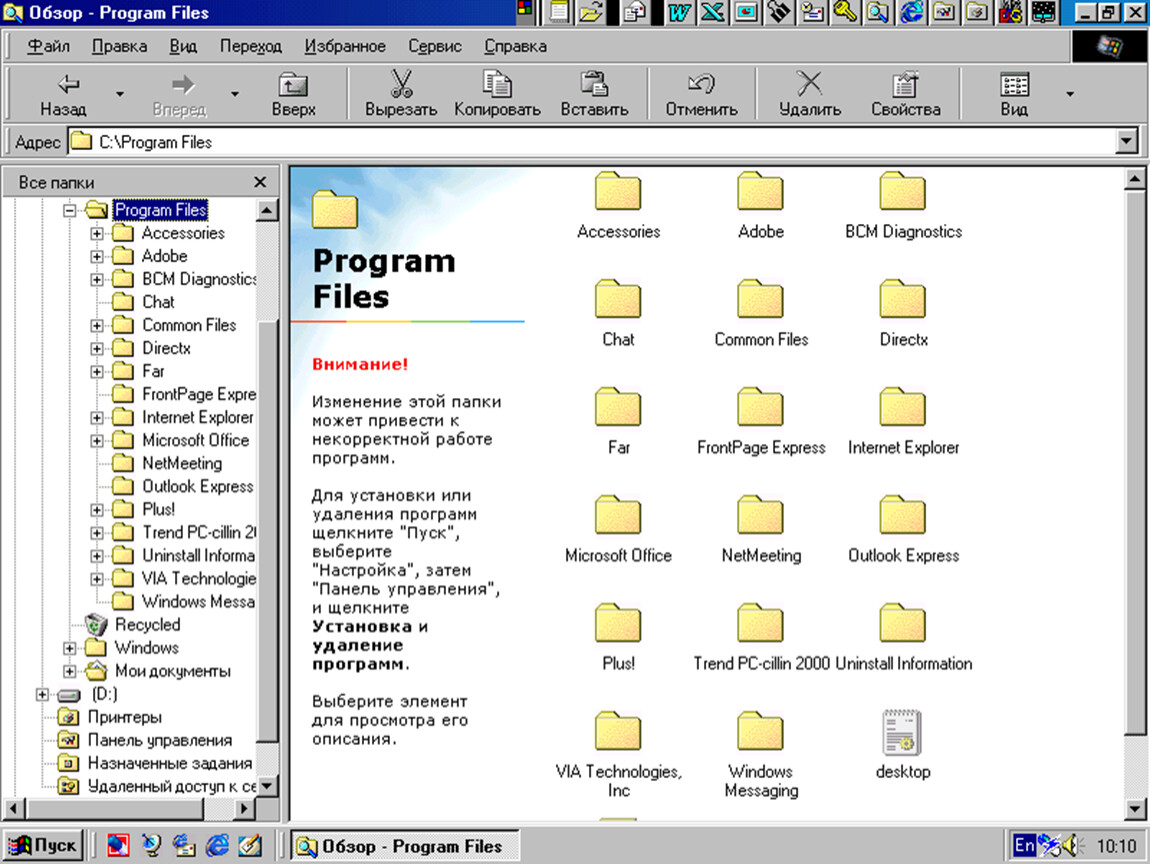Click the Вид (Views) toolbar button
1150x864 pixels.
[1014, 95]
